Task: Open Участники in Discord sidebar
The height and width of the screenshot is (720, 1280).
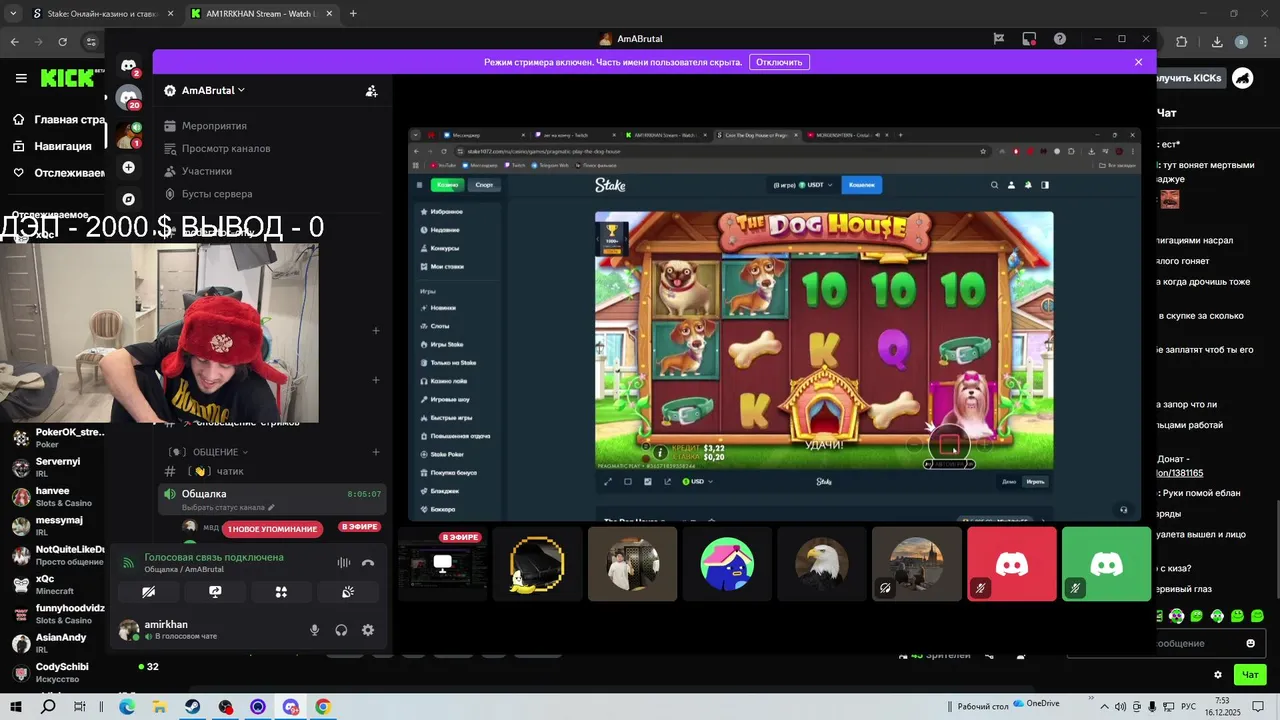Action: tap(198, 171)
